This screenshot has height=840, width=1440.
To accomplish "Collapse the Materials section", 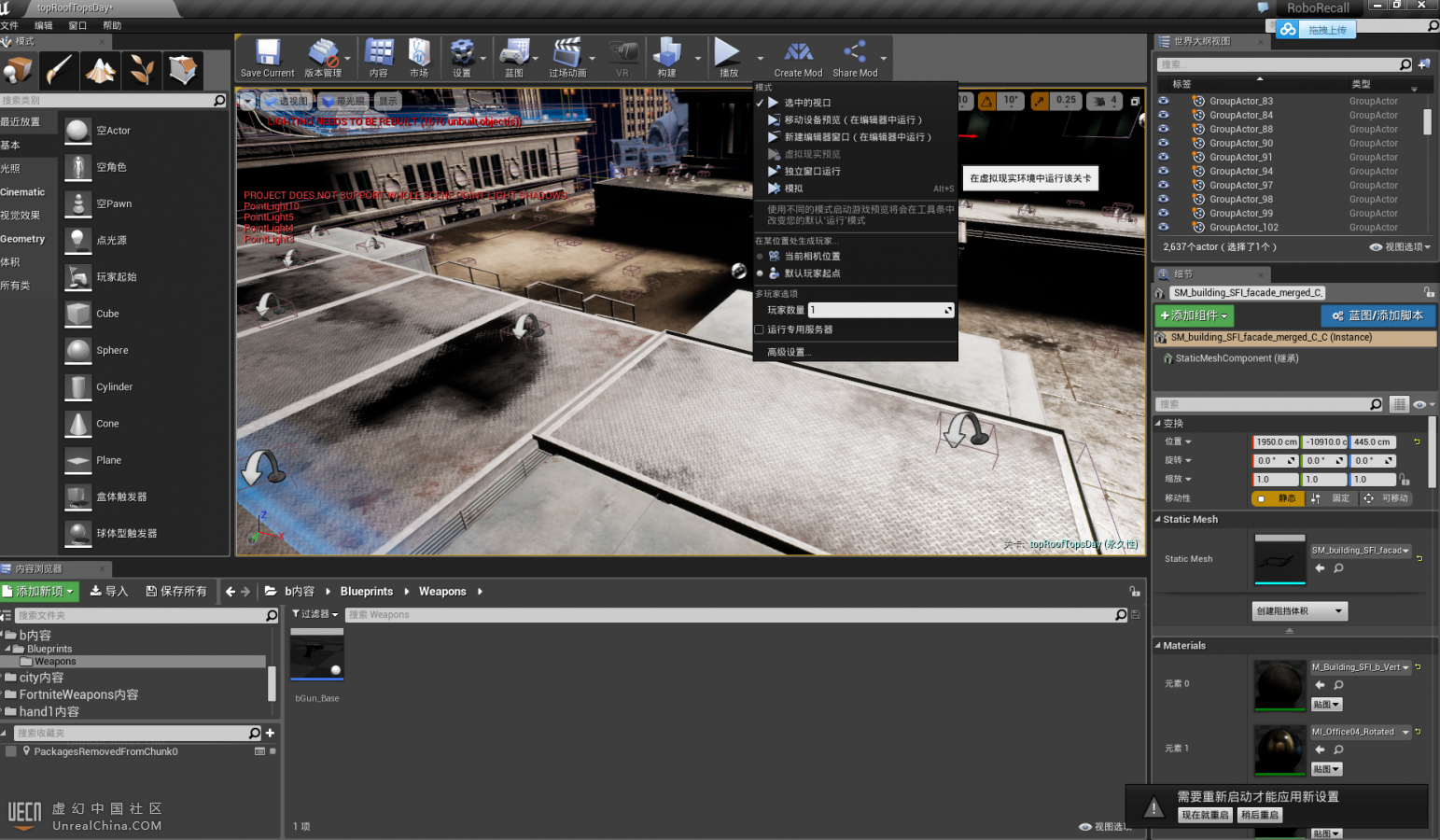I will 1158,645.
